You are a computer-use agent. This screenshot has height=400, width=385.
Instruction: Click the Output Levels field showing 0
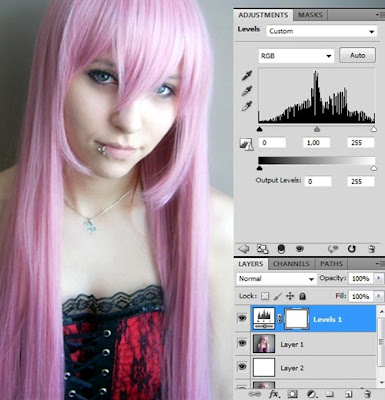point(318,181)
